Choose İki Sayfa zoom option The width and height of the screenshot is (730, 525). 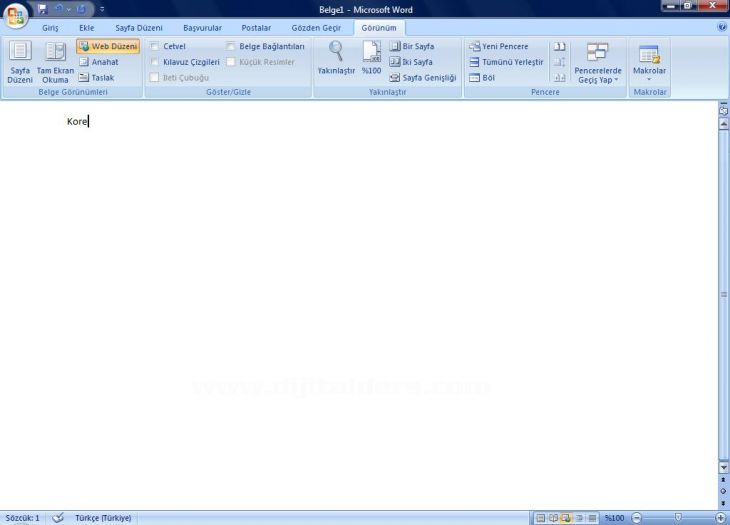tap(411, 62)
